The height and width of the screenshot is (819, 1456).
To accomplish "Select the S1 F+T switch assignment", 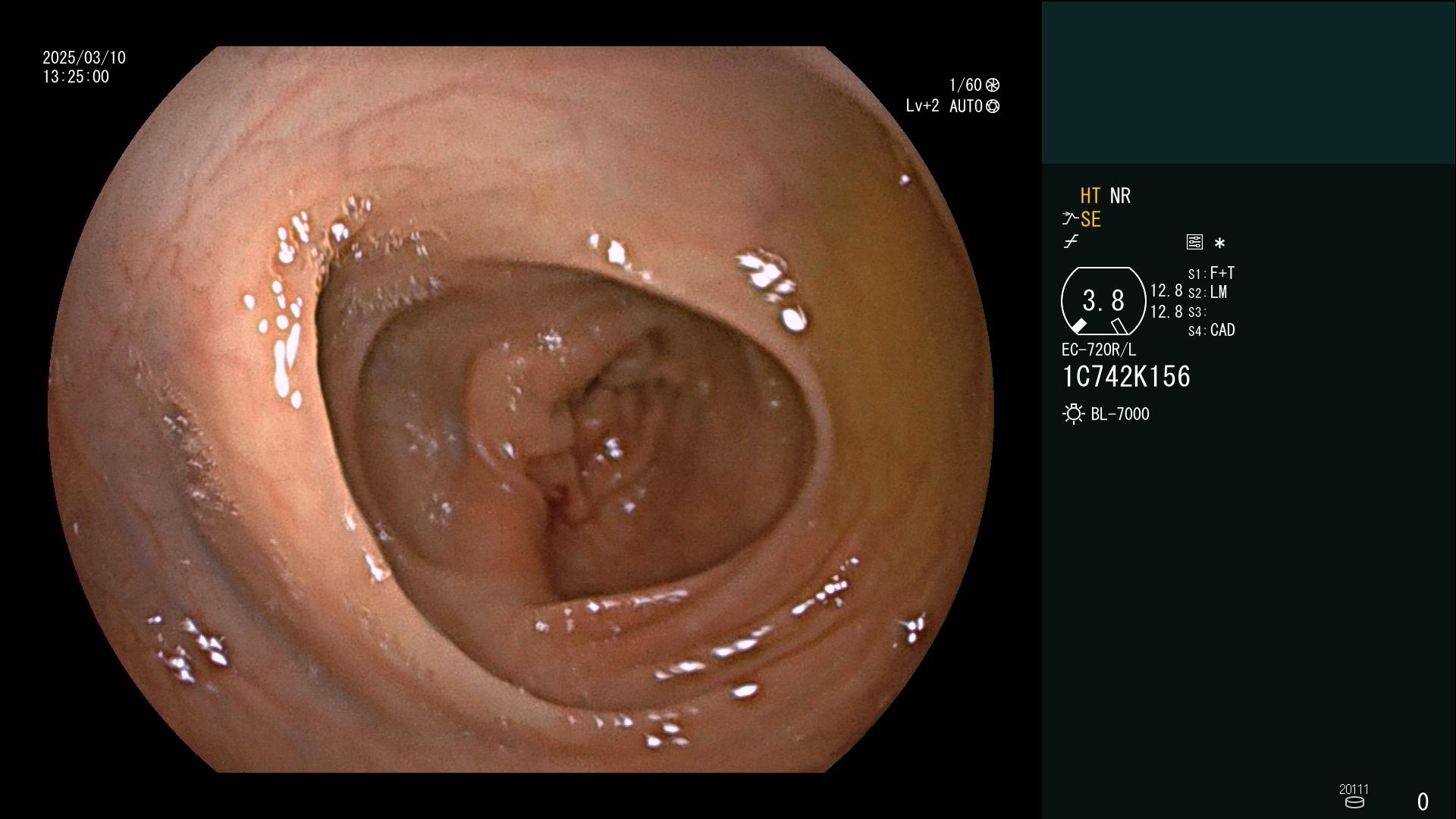I will point(1211,273).
